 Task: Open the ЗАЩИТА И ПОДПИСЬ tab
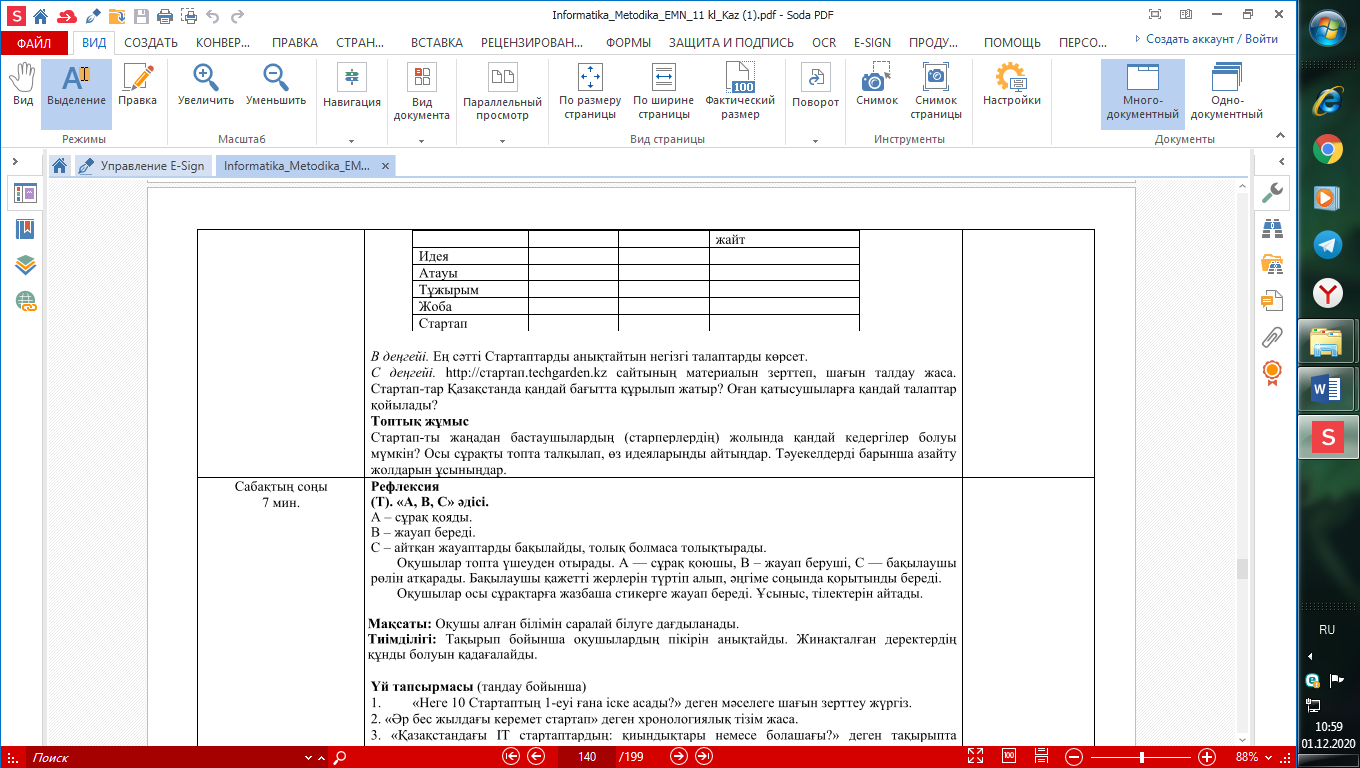click(x=731, y=43)
